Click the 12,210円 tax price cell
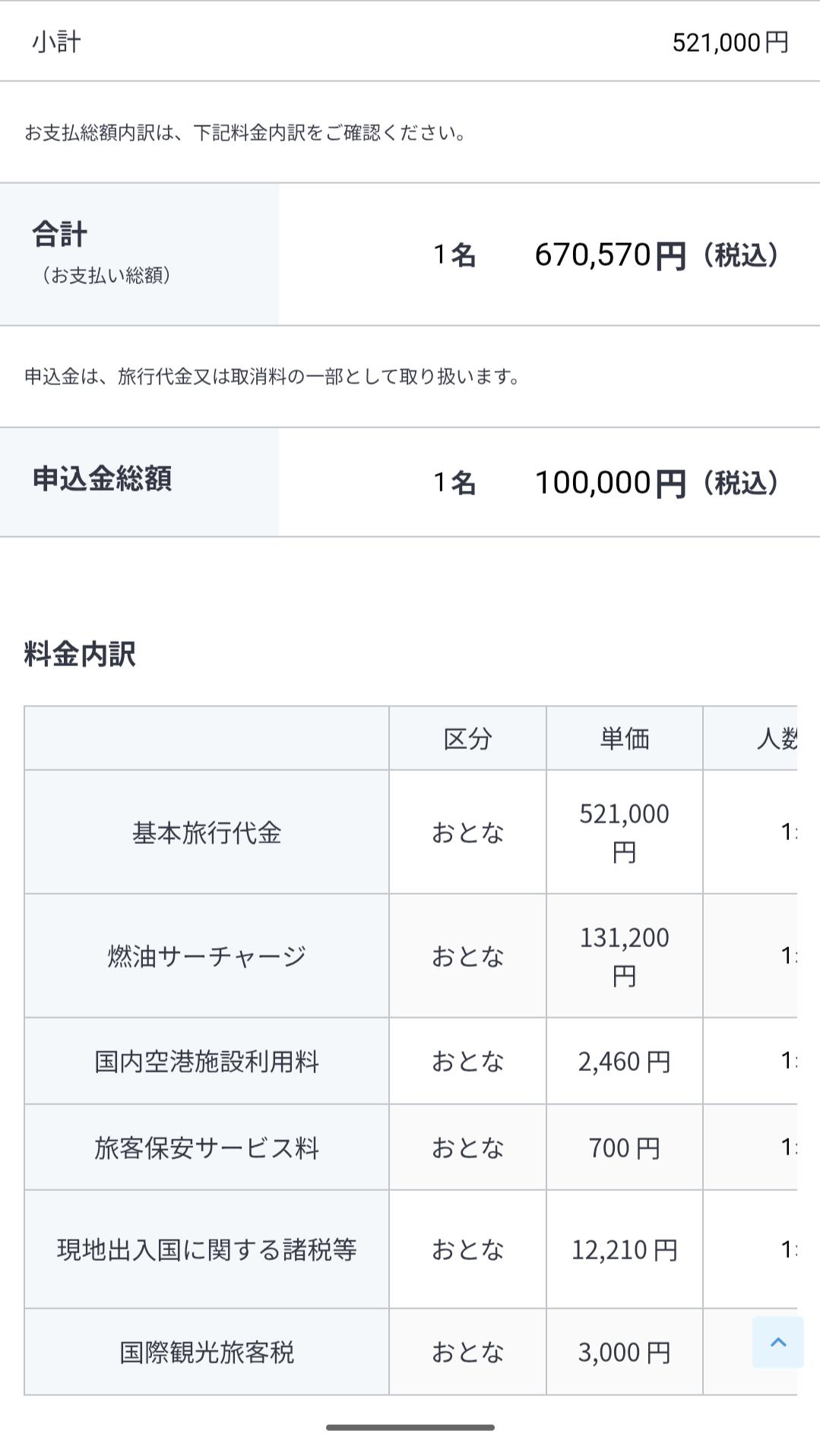 click(x=625, y=1249)
